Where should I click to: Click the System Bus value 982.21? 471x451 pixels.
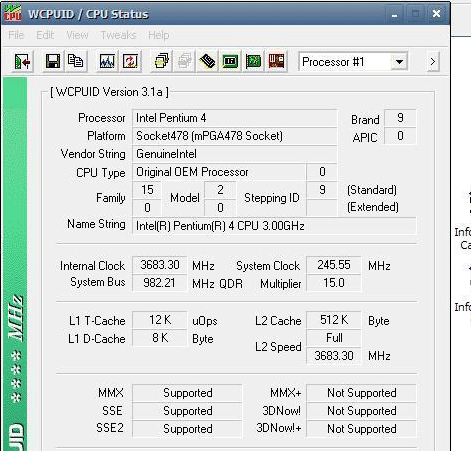point(160,283)
